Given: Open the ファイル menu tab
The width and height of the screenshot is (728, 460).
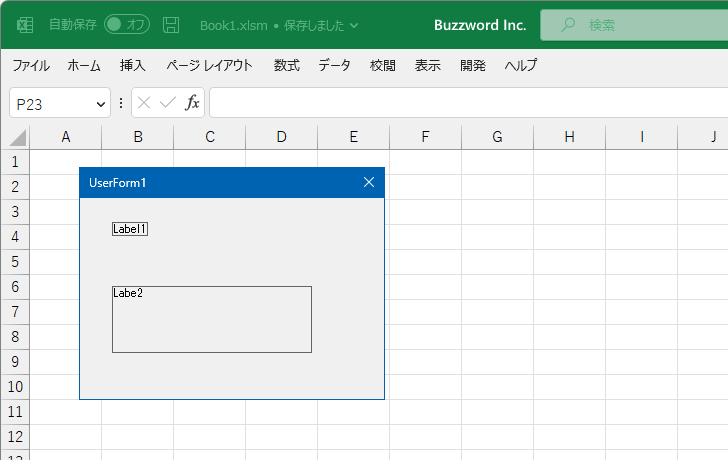Looking at the screenshot, I should click(x=31, y=66).
